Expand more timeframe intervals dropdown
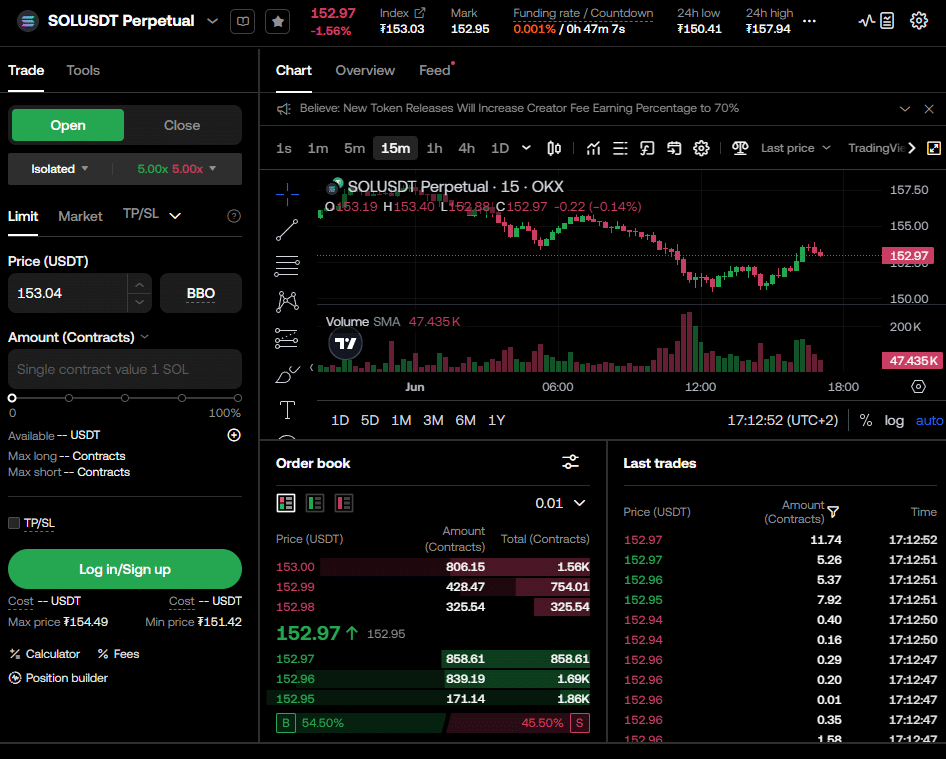Screen dimensions: 946x759 [526, 148]
